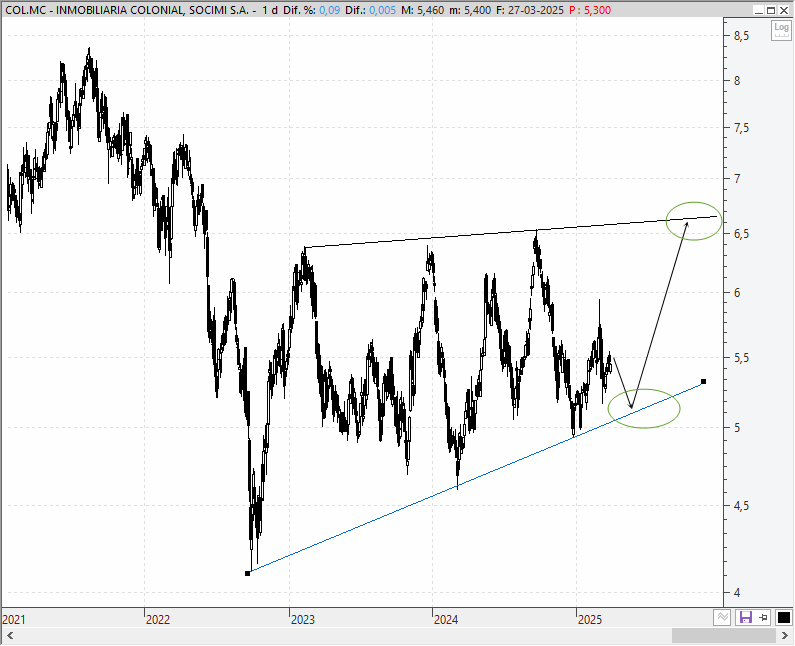
Task: Select the lower endpoint handle of the blue trendline
Action: 247,573
